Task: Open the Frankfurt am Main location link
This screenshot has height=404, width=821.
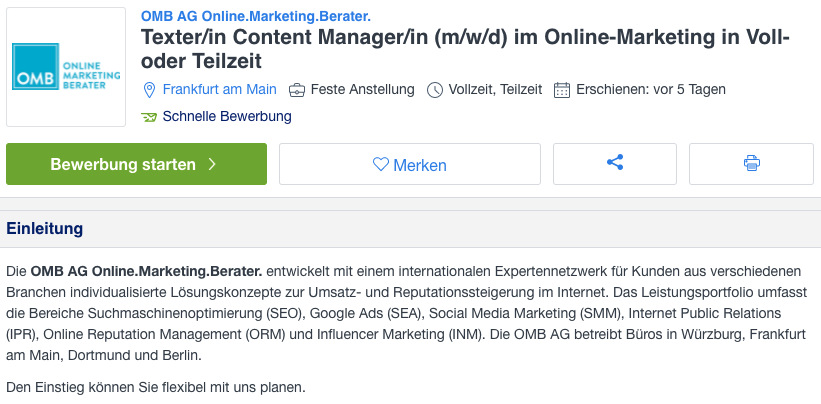Action: [x=219, y=90]
